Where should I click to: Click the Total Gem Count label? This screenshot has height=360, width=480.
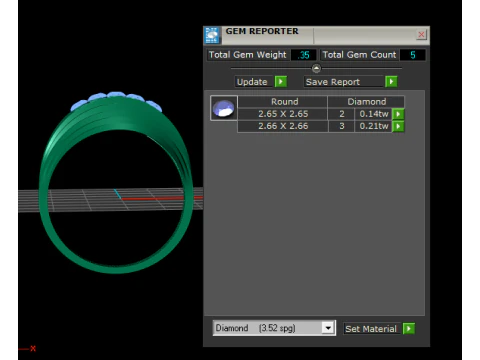(359, 55)
